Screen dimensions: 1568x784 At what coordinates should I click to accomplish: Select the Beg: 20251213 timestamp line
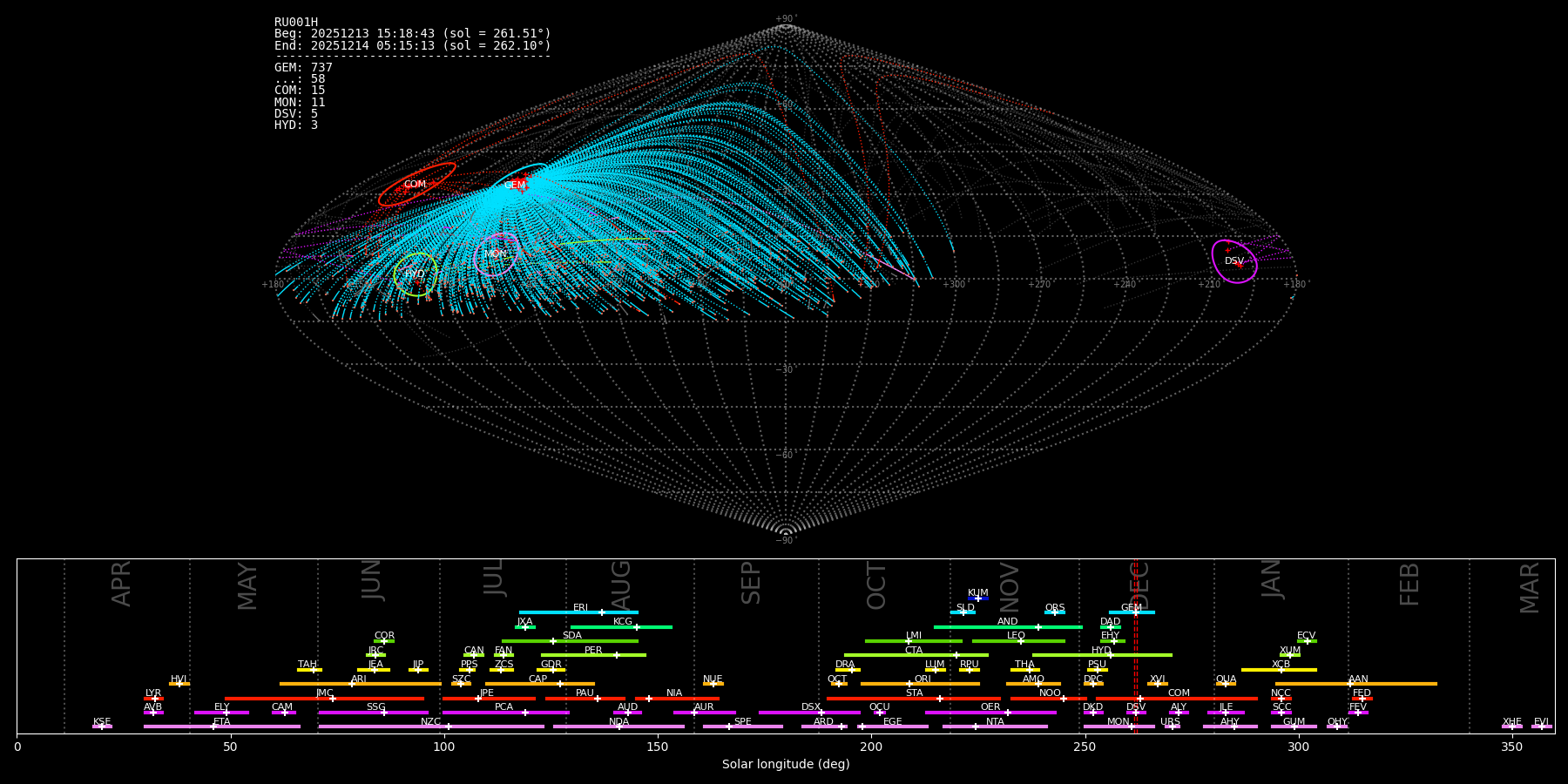413,34
